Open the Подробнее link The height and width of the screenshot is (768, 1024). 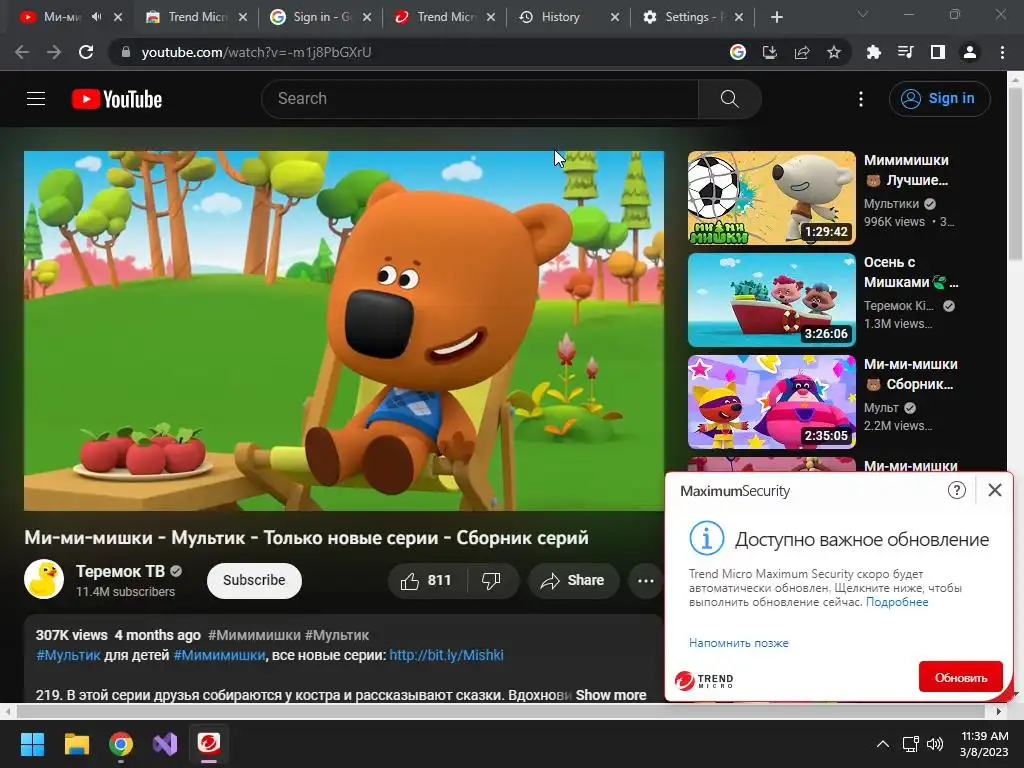[x=897, y=602]
